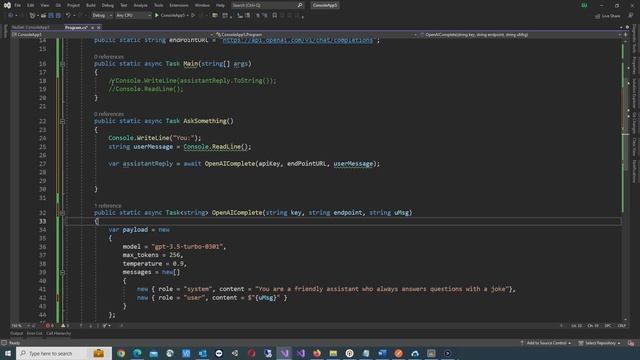Viewport: 640px width, 360px height.
Task: Open Google Chrome from the taskbar
Action: point(121,353)
